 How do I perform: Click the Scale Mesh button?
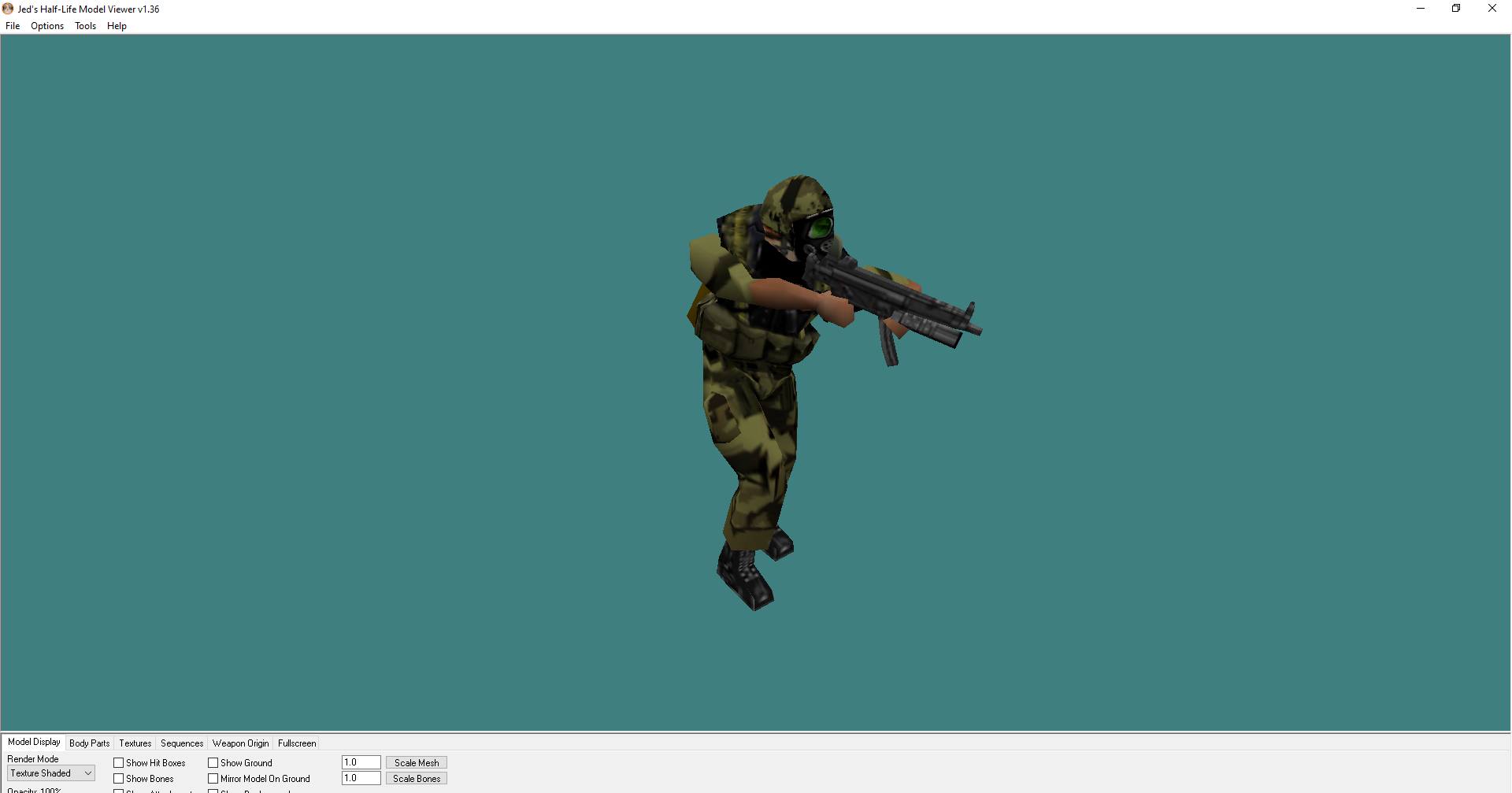tap(417, 763)
